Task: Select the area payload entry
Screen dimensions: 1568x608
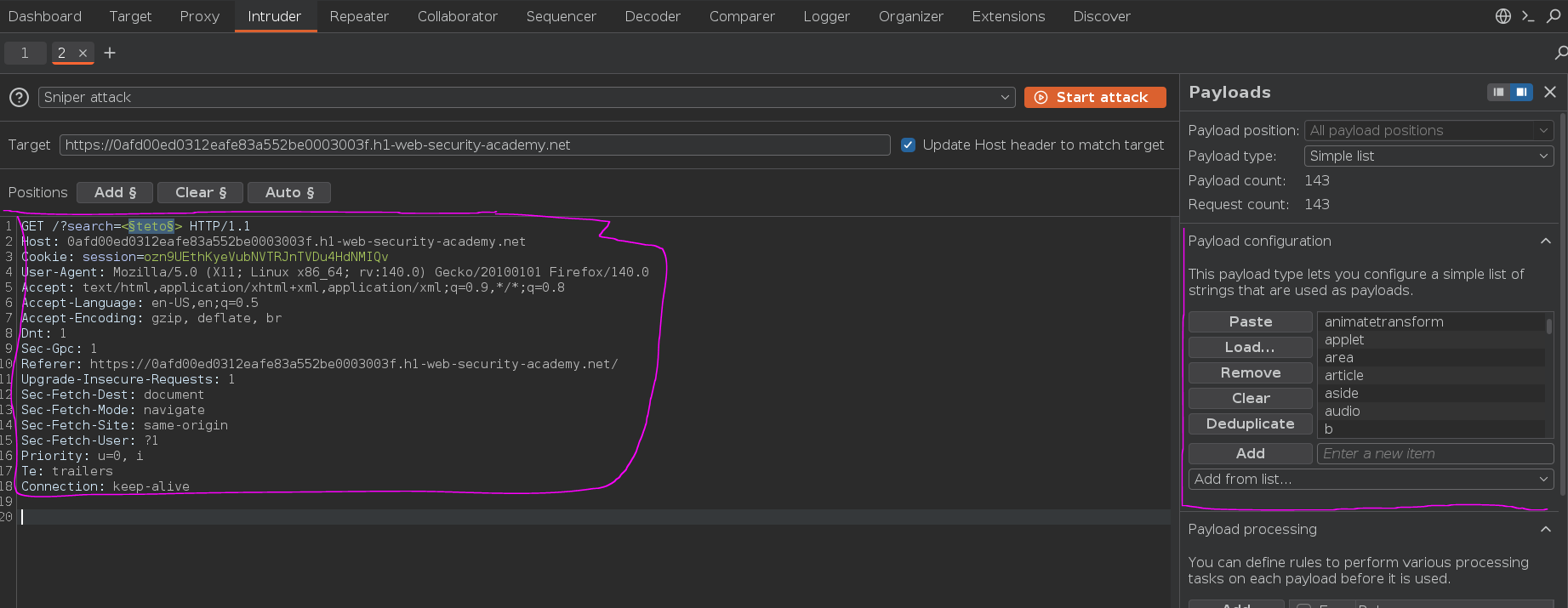Action: click(1431, 357)
